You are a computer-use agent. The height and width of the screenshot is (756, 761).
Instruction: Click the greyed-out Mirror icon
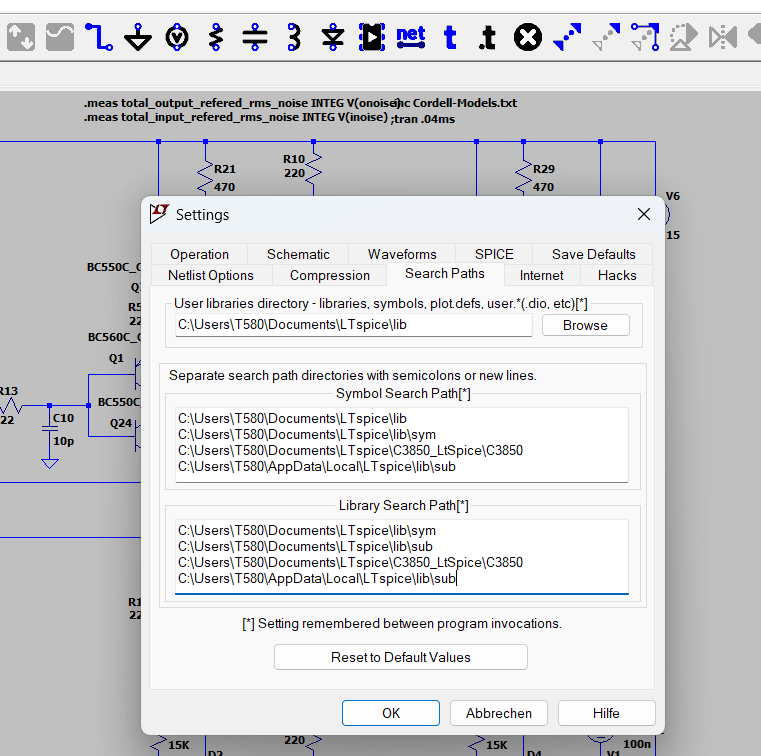click(723, 37)
